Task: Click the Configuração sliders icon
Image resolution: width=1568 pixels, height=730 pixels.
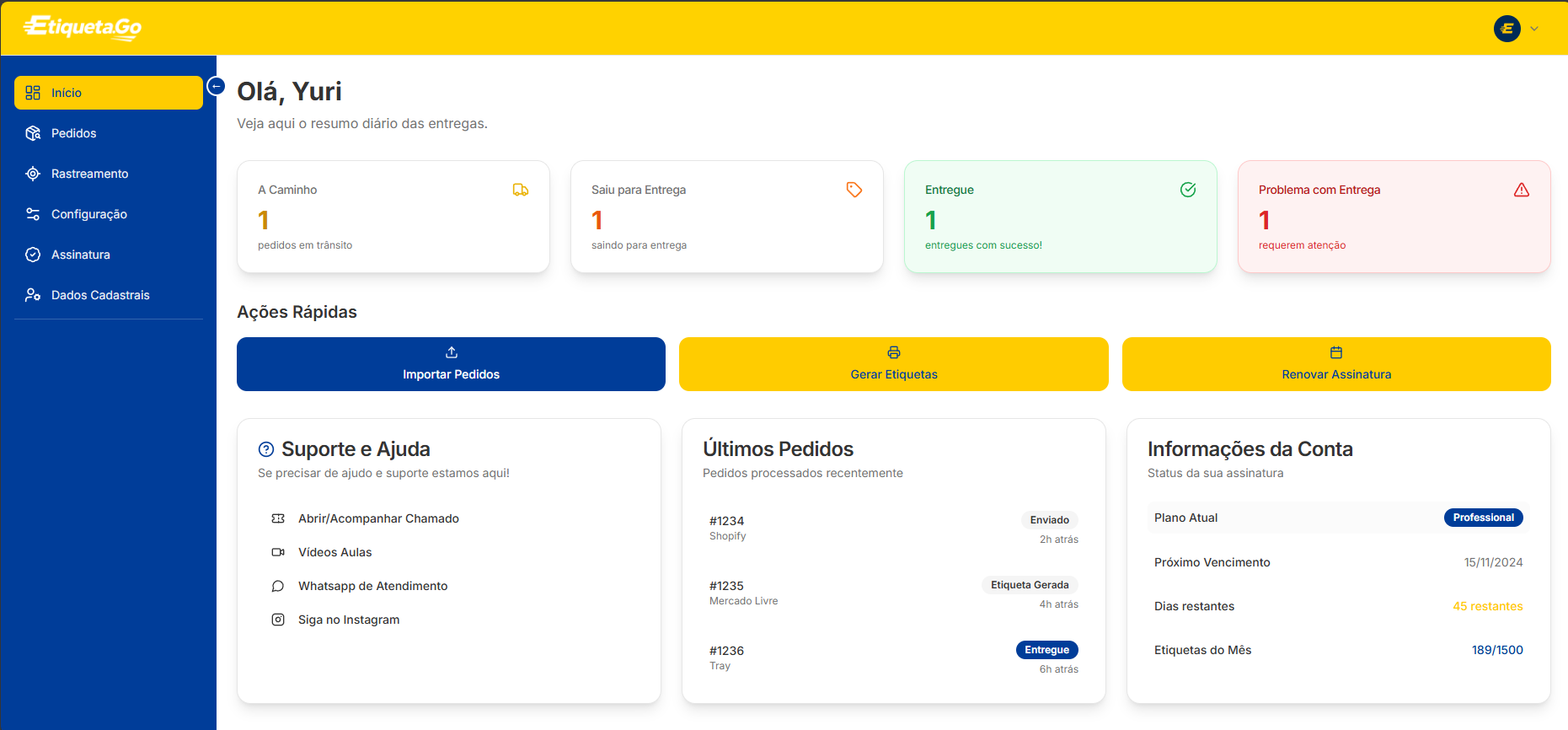Action: point(33,214)
